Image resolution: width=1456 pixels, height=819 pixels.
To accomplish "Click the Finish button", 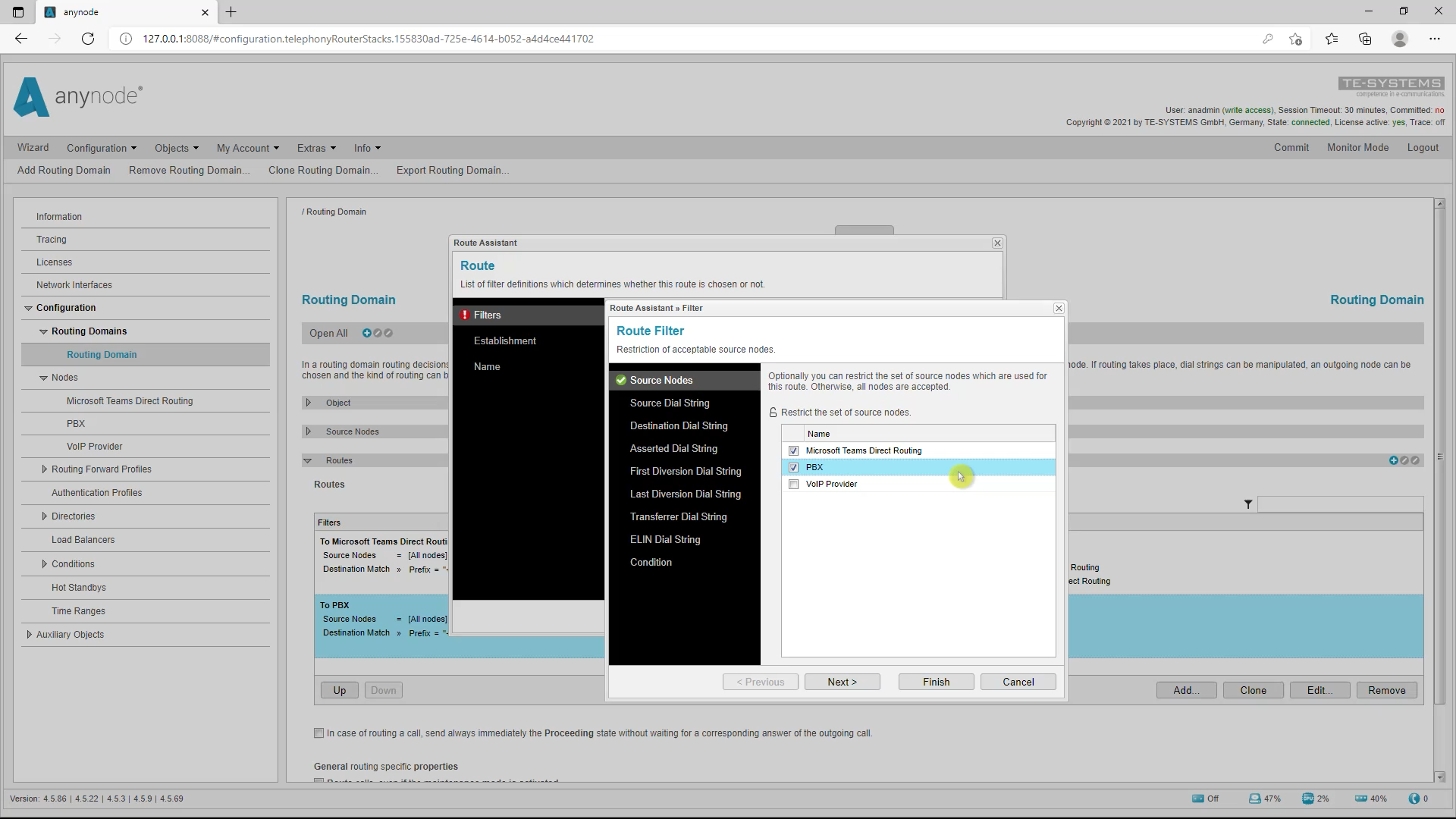I will tap(936, 682).
